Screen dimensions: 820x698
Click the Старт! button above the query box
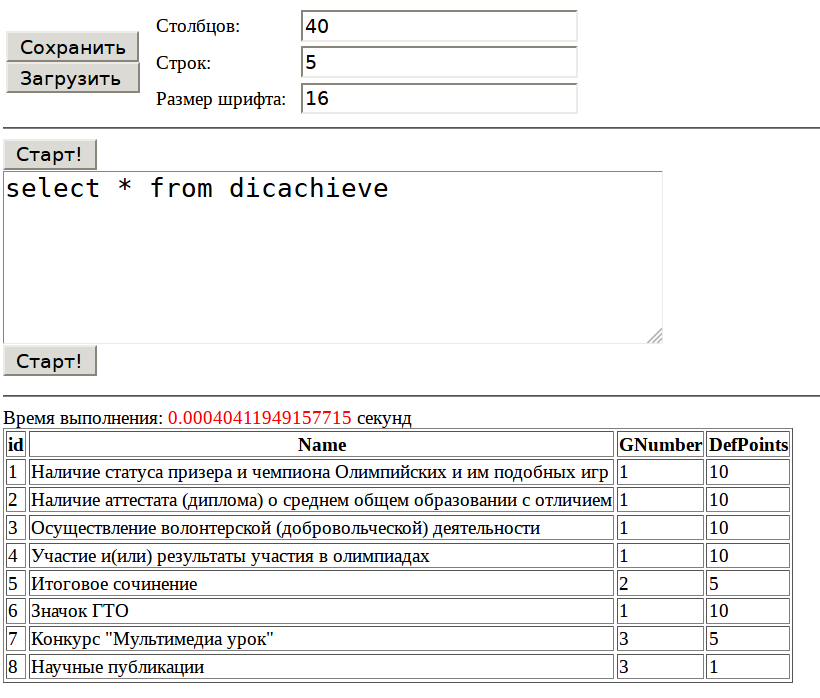(x=50, y=154)
